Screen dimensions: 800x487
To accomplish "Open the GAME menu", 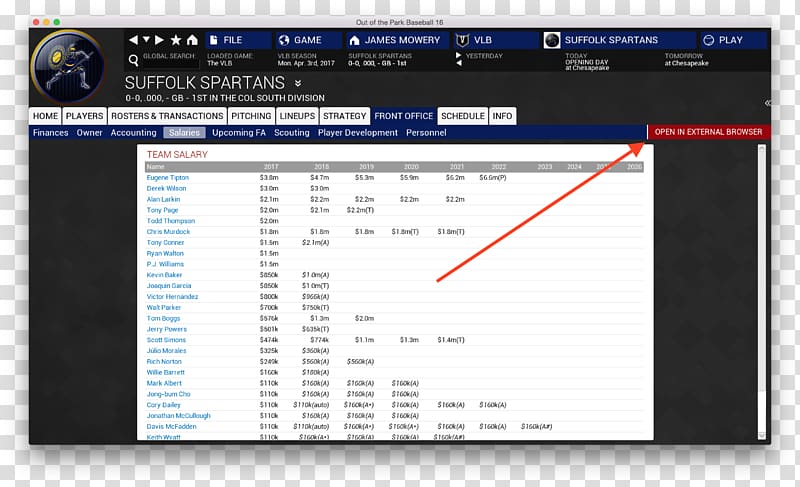I will tap(309, 40).
